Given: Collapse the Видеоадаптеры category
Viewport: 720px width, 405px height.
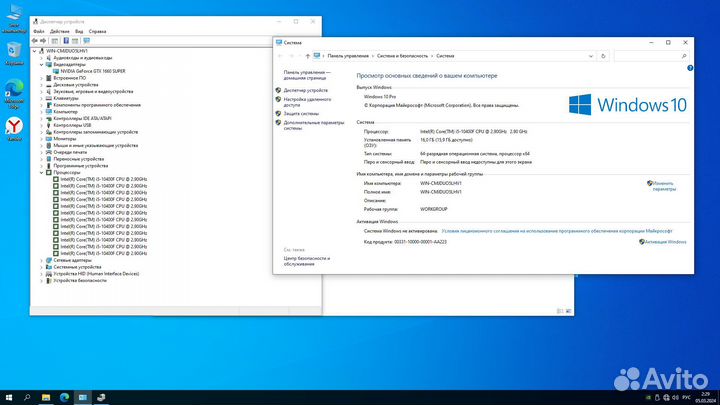Looking at the screenshot, I should pyautogui.click(x=41, y=65).
